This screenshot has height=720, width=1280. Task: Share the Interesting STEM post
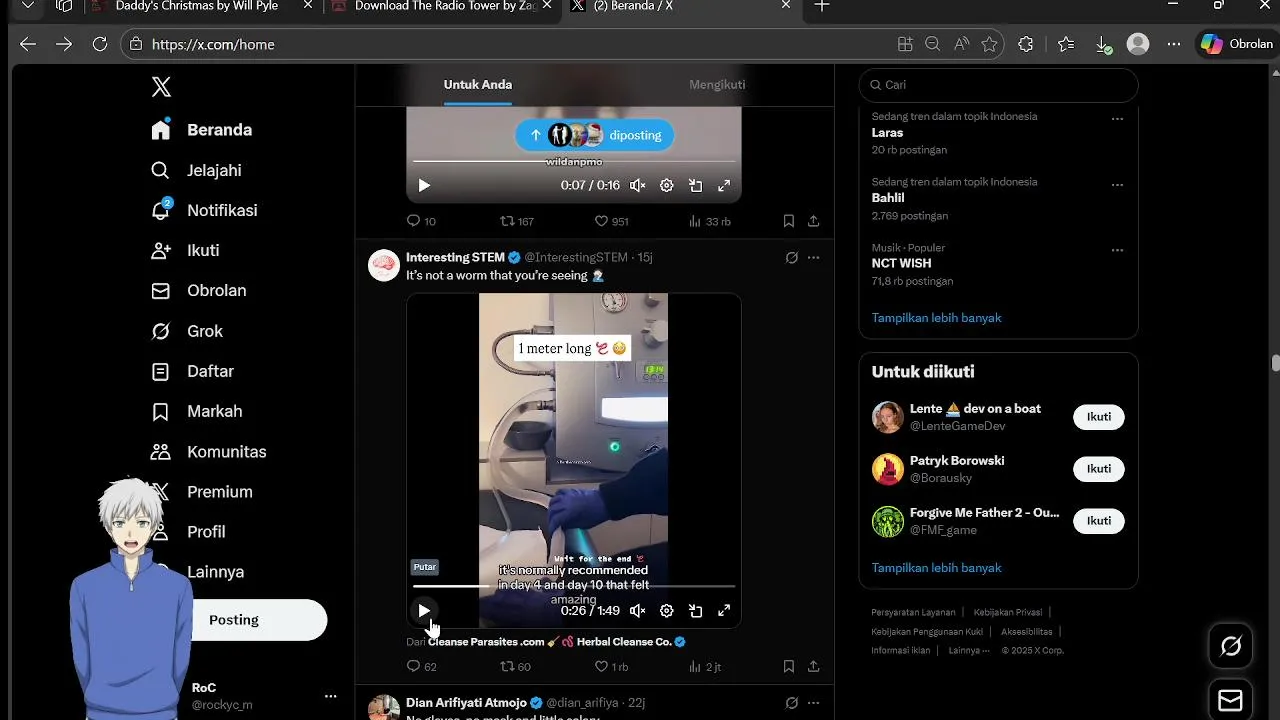pos(814,666)
